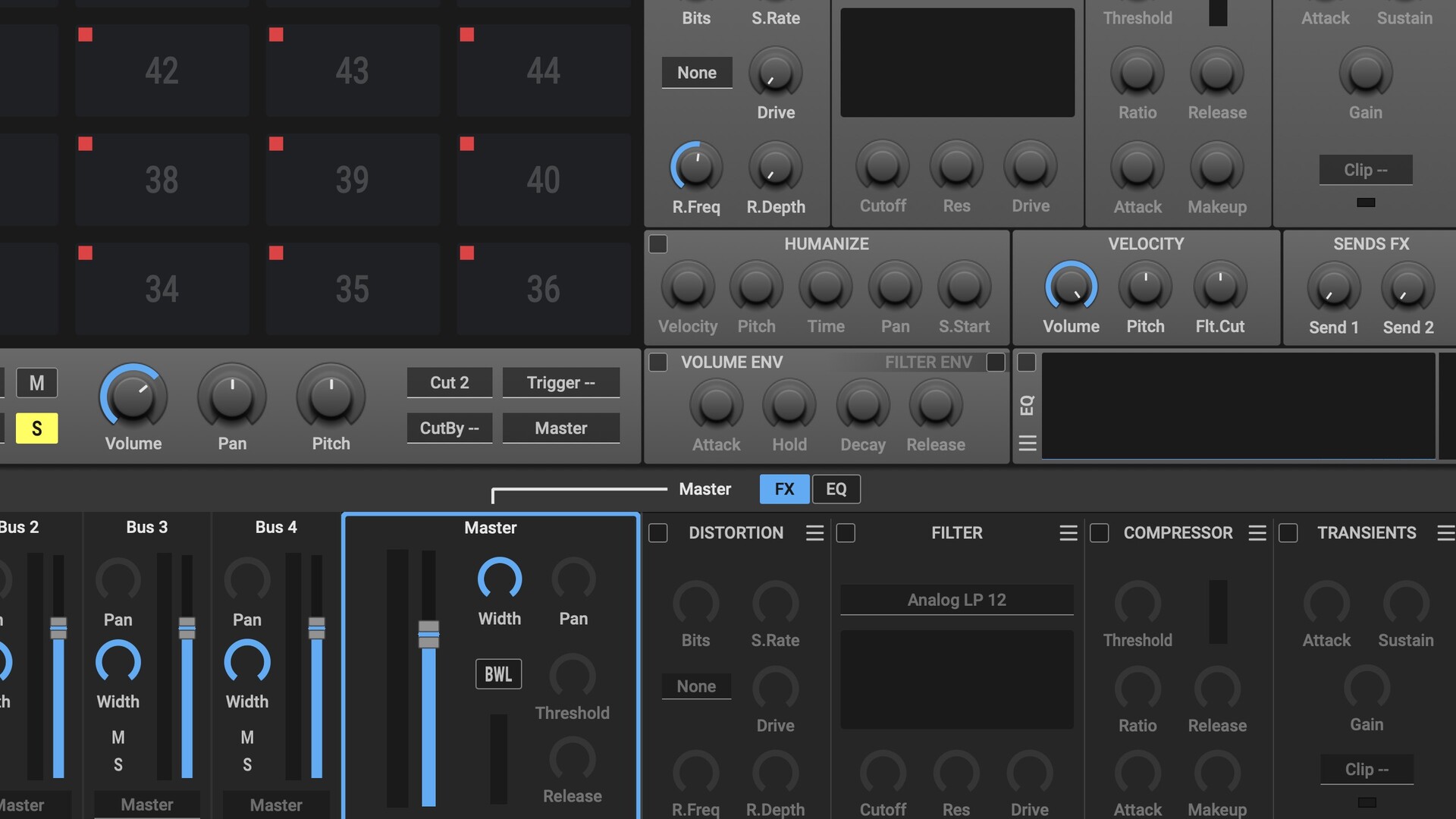Click the pad Volume knob
Viewport: 1456px width, 819px height.
click(133, 396)
